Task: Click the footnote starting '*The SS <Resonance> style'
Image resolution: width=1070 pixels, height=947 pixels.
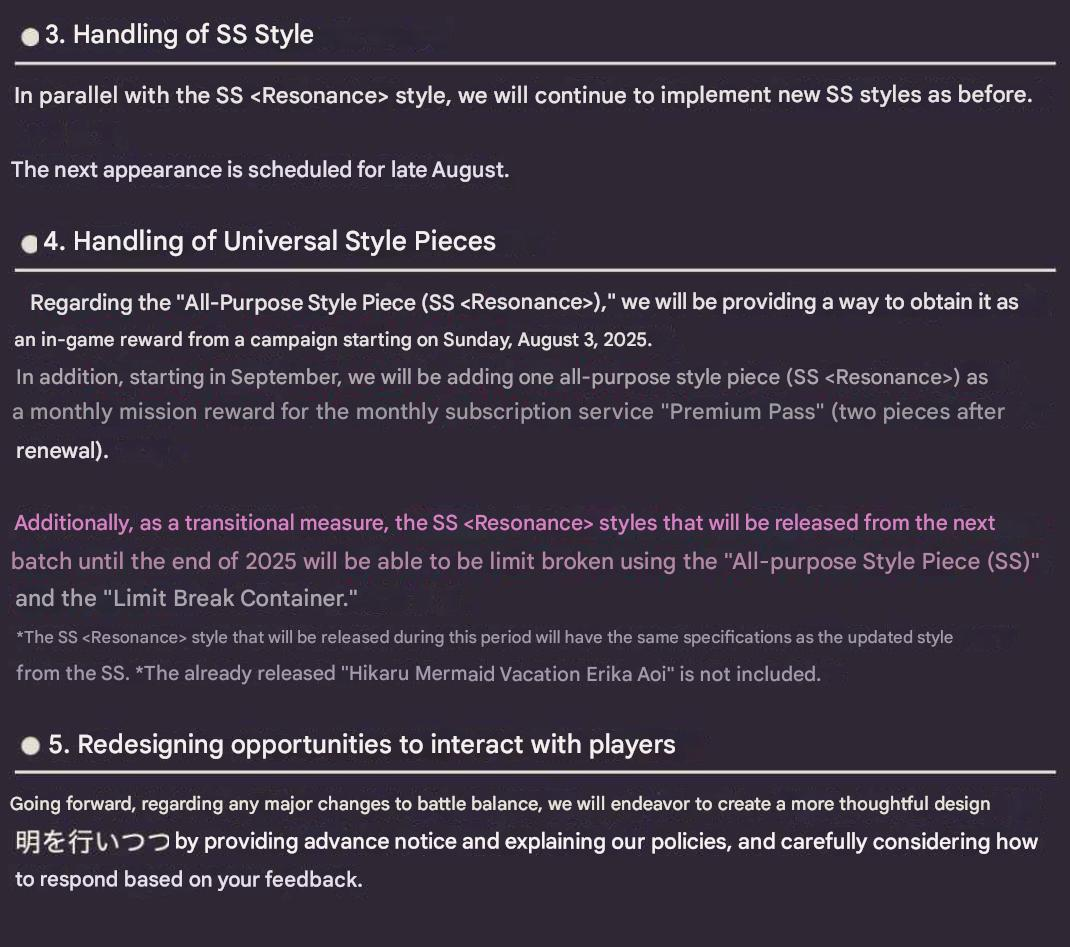Action: point(484,638)
